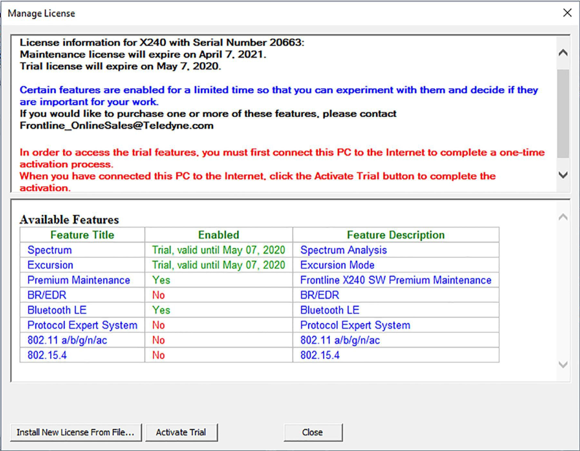580x451 pixels.
Task: Select the Spectrum feature title cell
Action: coord(82,250)
